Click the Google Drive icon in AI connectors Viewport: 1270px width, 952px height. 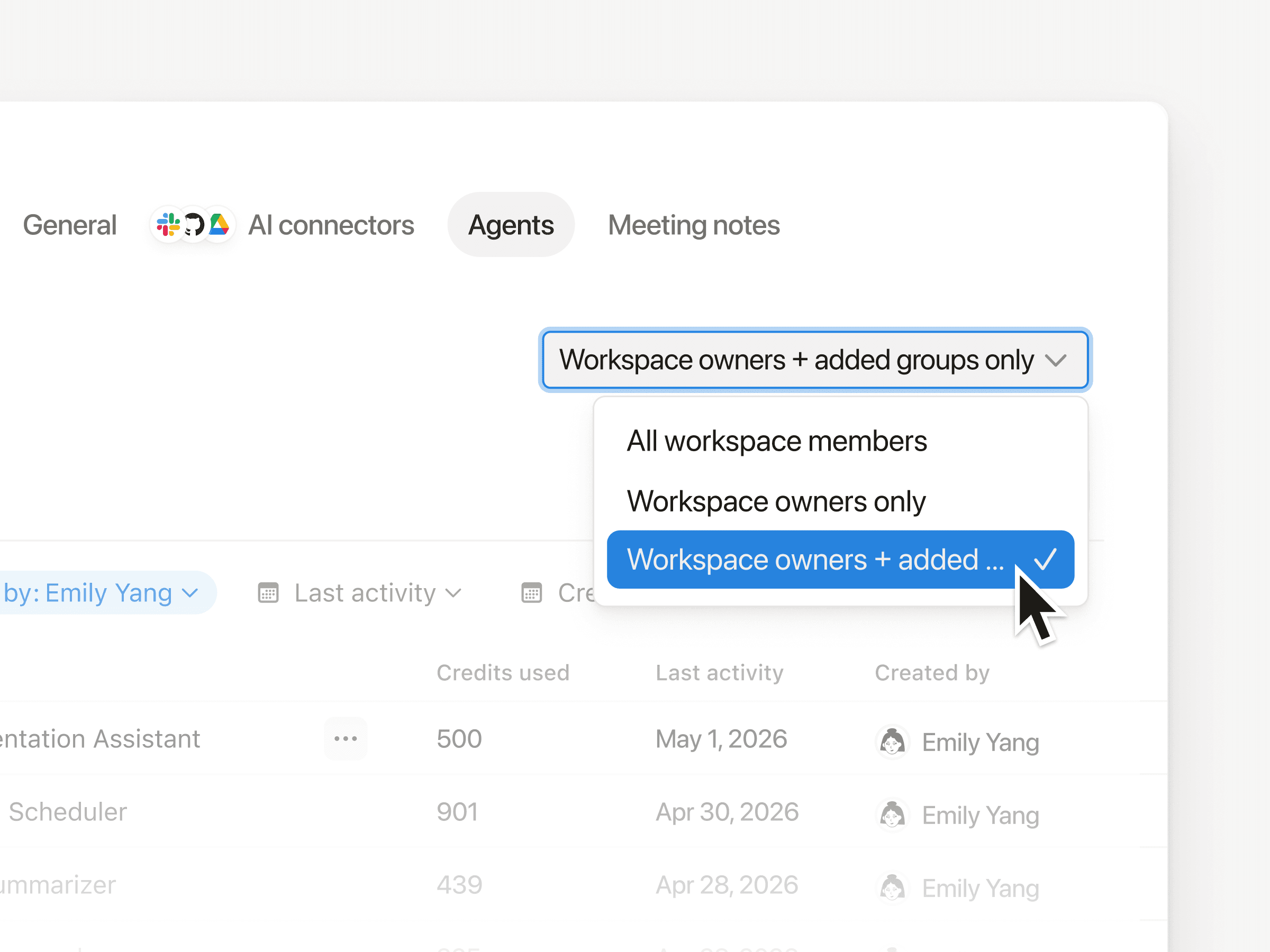tap(218, 224)
